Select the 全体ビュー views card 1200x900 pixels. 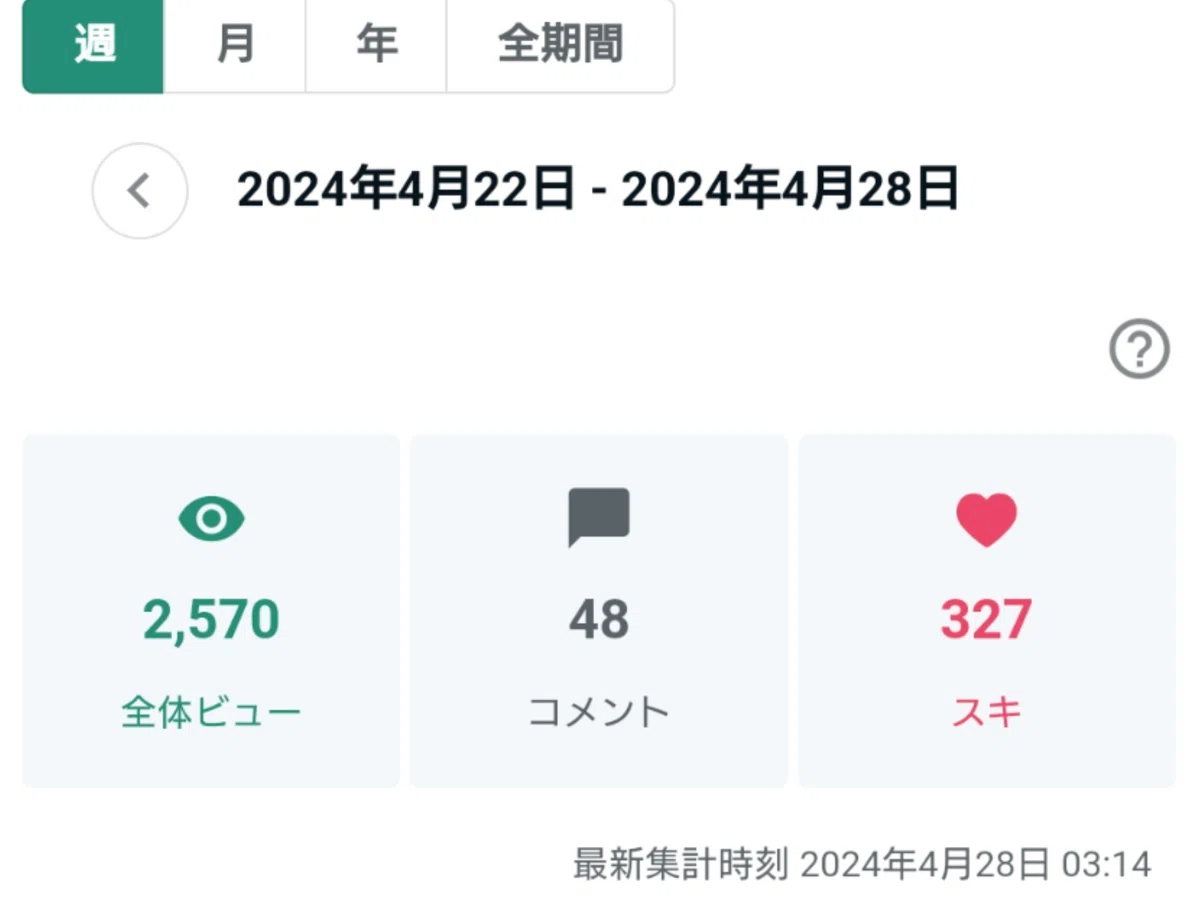211,610
